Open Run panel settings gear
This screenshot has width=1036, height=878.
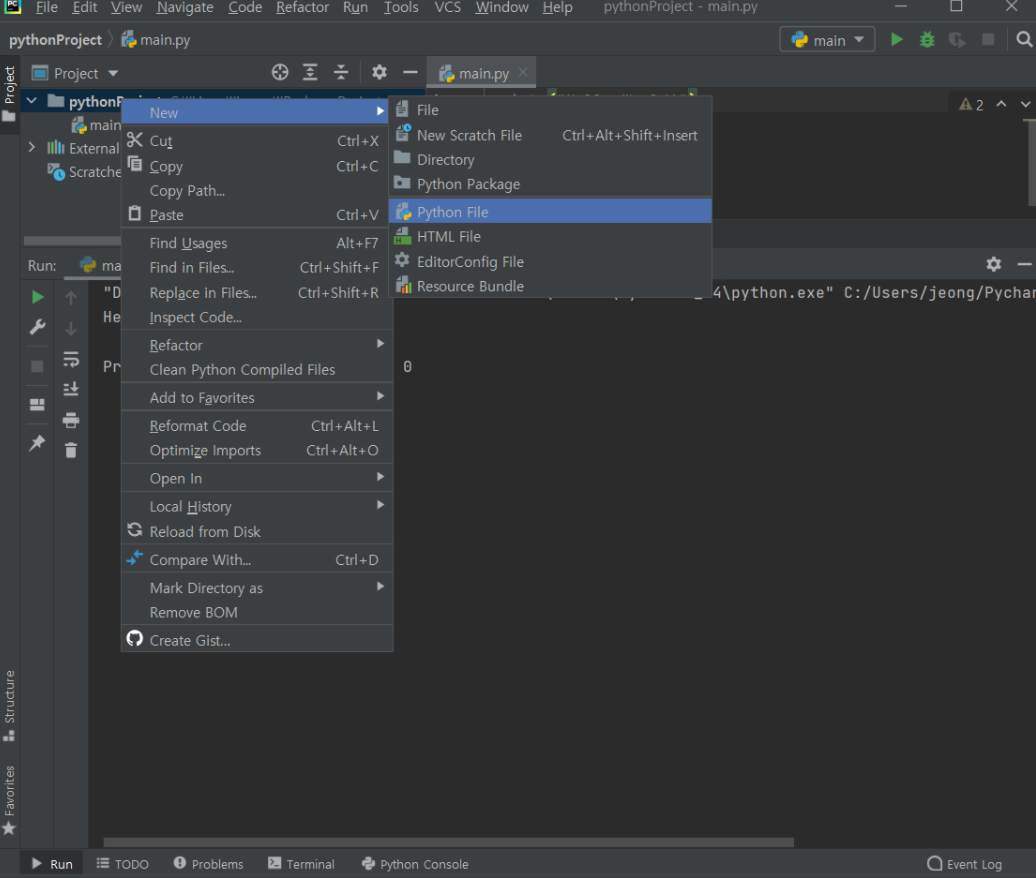coord(994,265)
